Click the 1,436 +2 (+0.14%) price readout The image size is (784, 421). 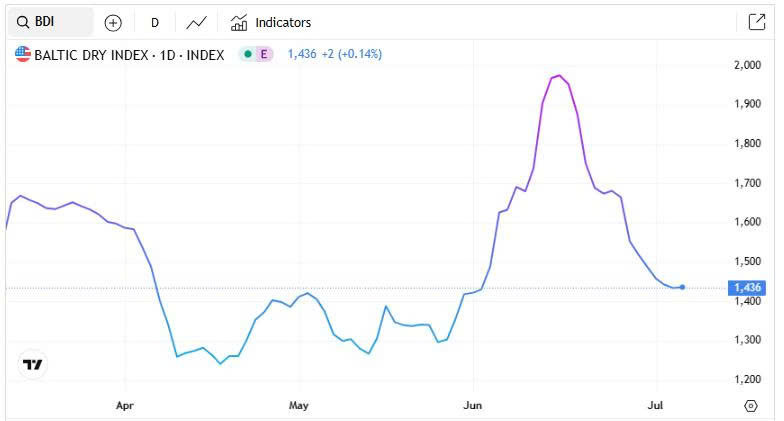pyautogui.click(x=334, y=54)
